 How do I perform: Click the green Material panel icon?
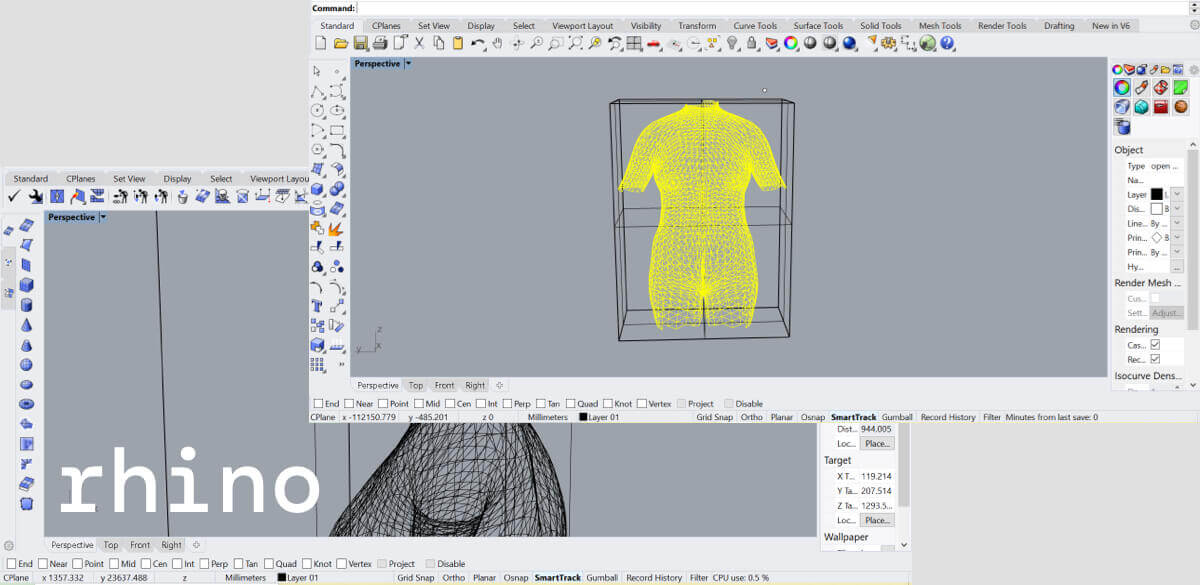pos(1181,87)
